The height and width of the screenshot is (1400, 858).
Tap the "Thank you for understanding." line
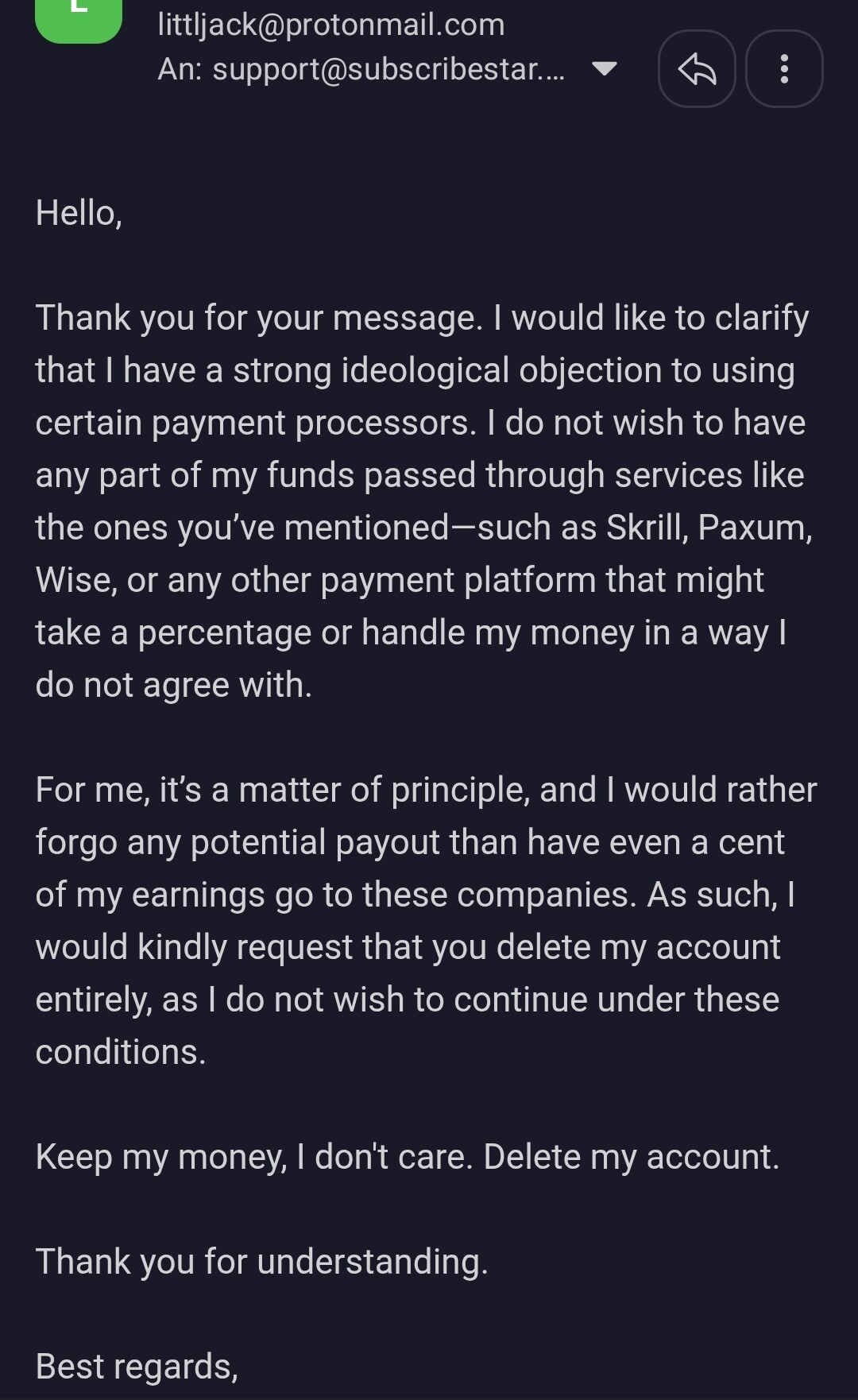point(261,1262)
